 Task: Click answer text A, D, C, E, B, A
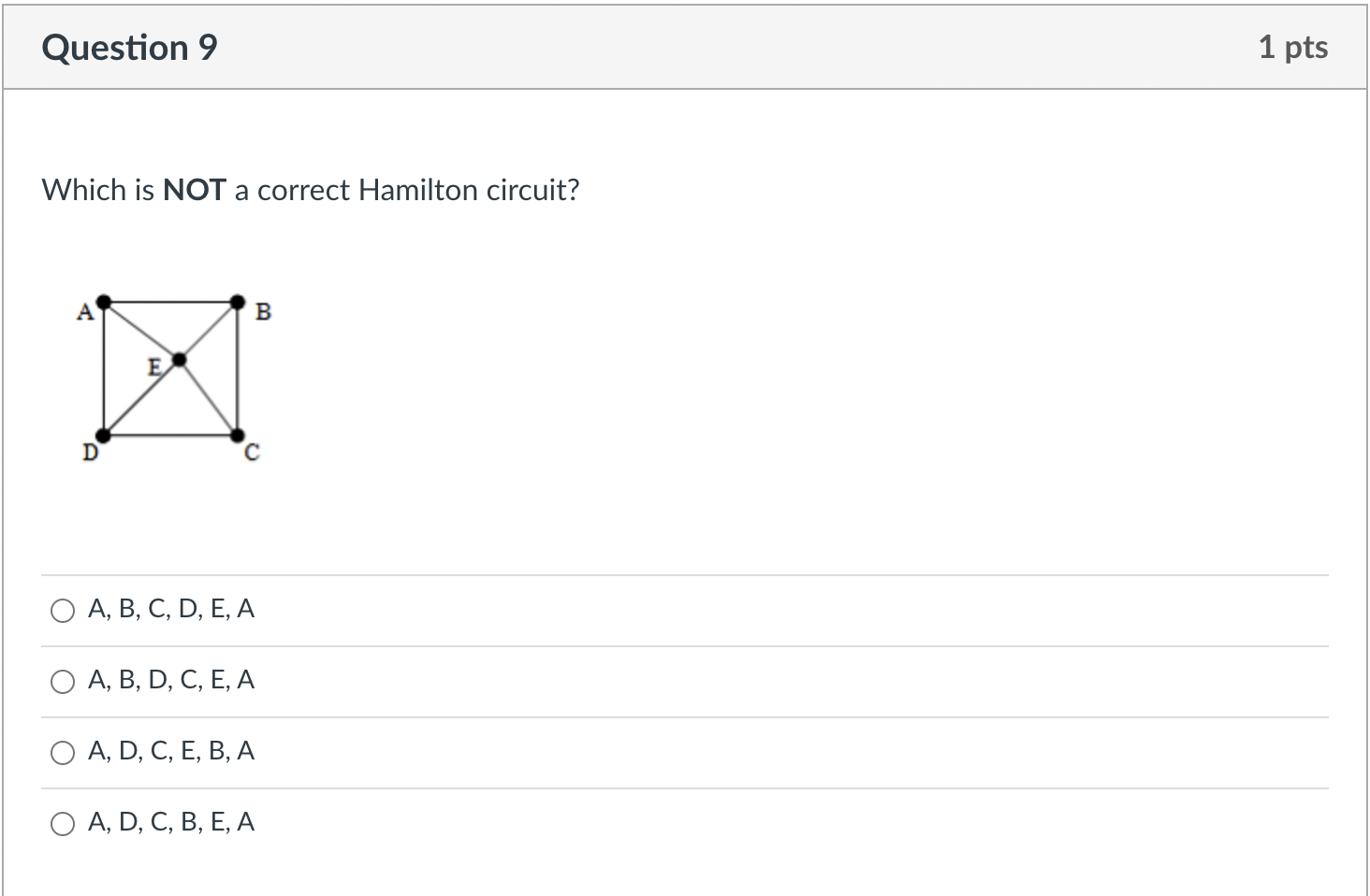(x=171, y=751)
